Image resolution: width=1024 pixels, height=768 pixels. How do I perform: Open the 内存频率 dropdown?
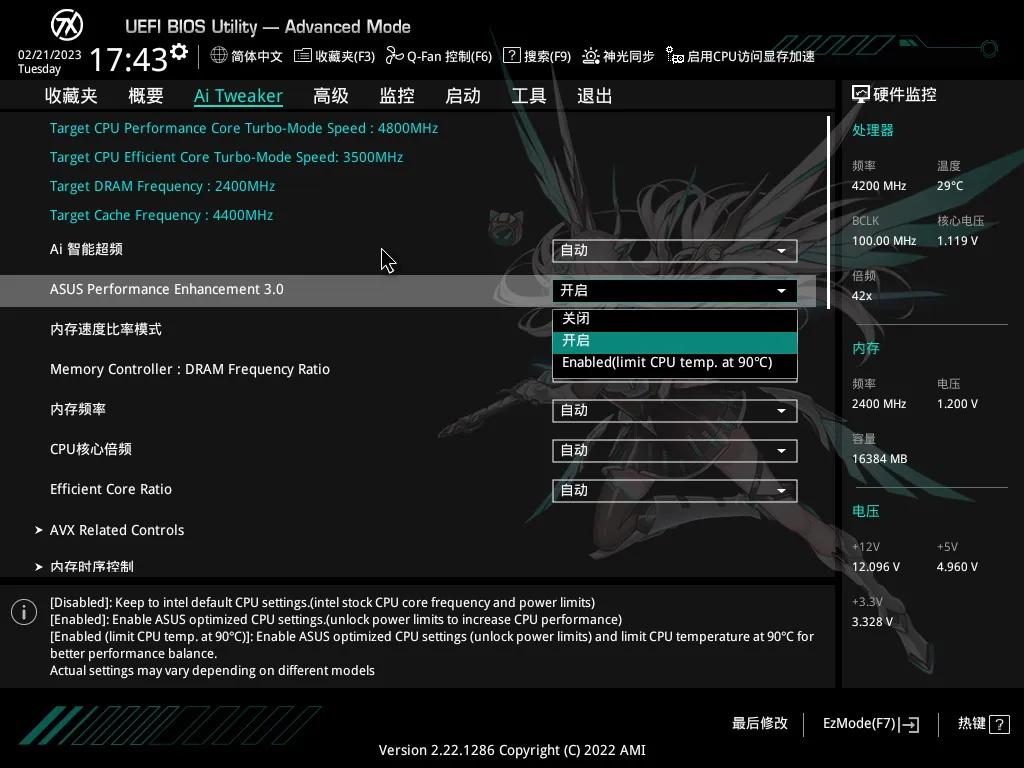point(675,410)
